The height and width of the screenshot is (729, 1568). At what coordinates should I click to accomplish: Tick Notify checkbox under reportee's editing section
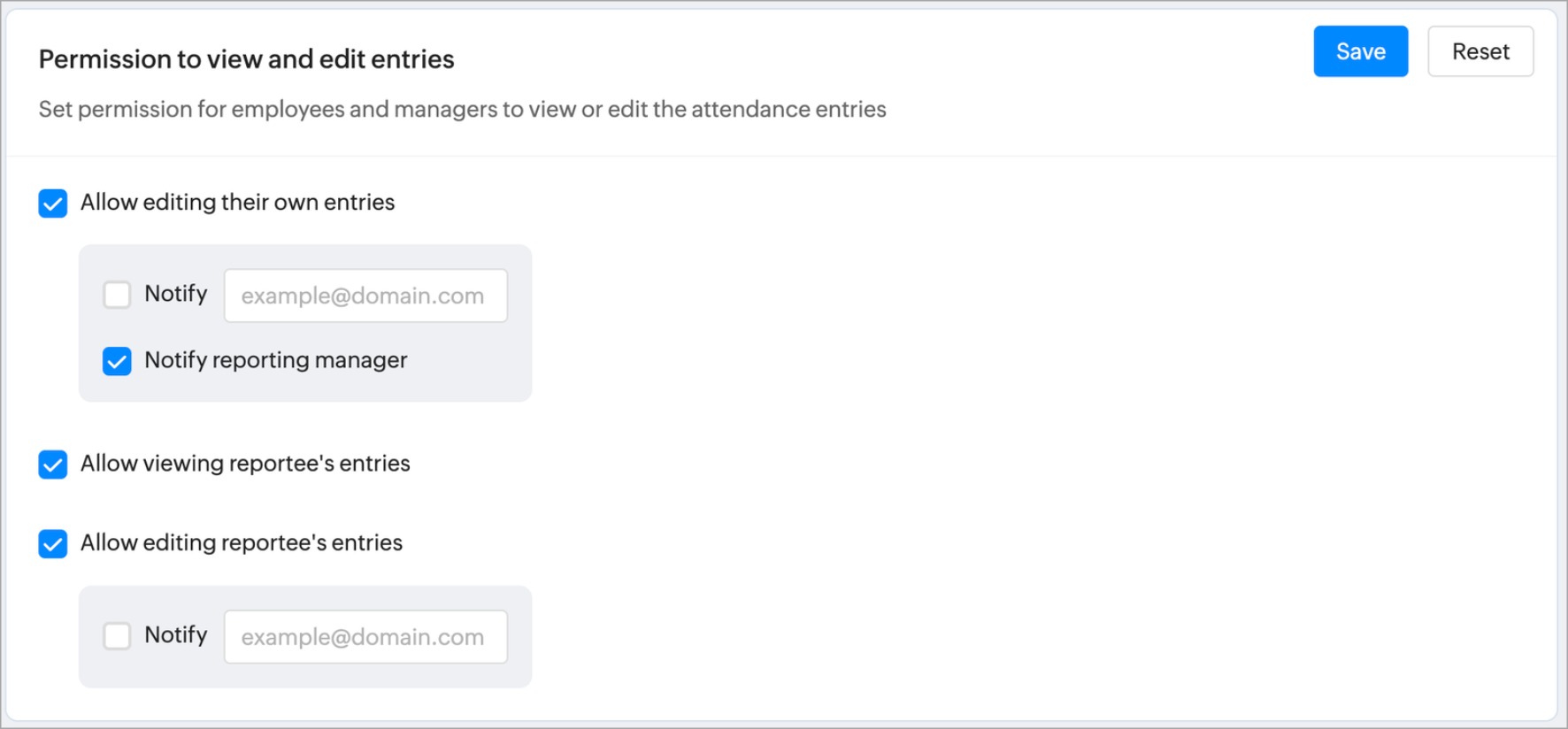[x=117, y=636]
